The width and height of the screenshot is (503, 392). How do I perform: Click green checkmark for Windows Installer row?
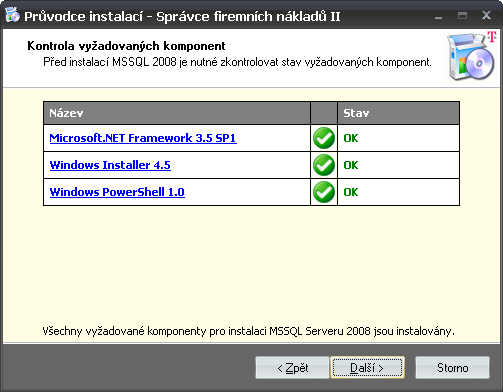click(324, 165)
